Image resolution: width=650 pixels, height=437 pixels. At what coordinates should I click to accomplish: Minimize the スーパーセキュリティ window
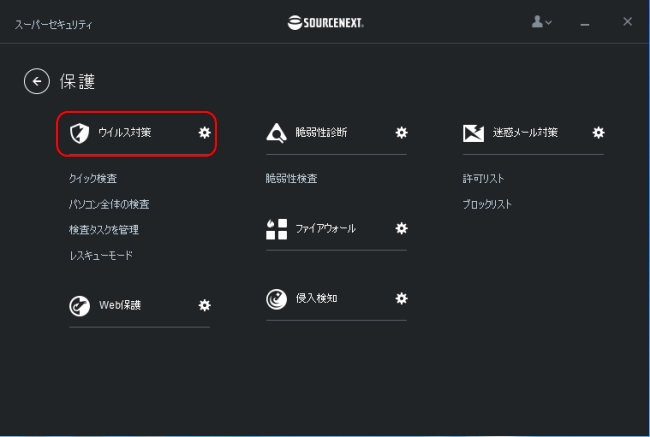tap(585, 24)
